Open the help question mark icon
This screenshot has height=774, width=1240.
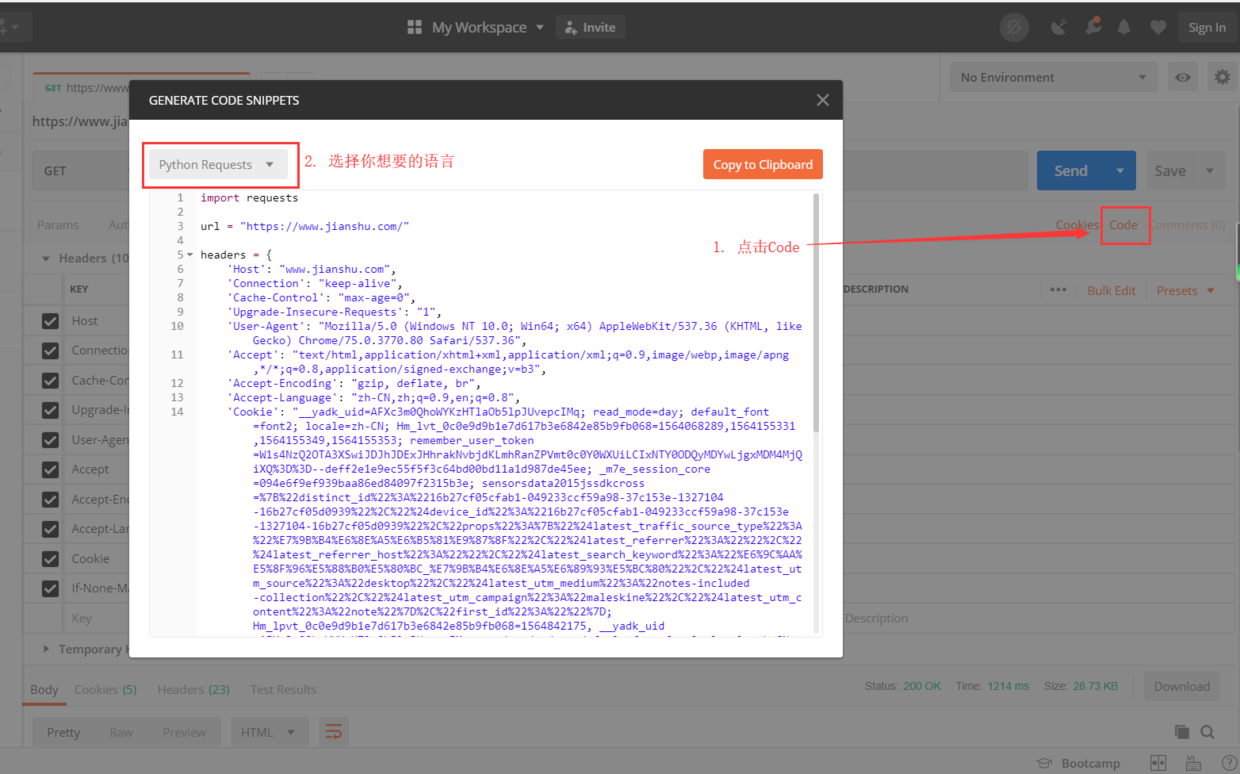point(1229,763)
